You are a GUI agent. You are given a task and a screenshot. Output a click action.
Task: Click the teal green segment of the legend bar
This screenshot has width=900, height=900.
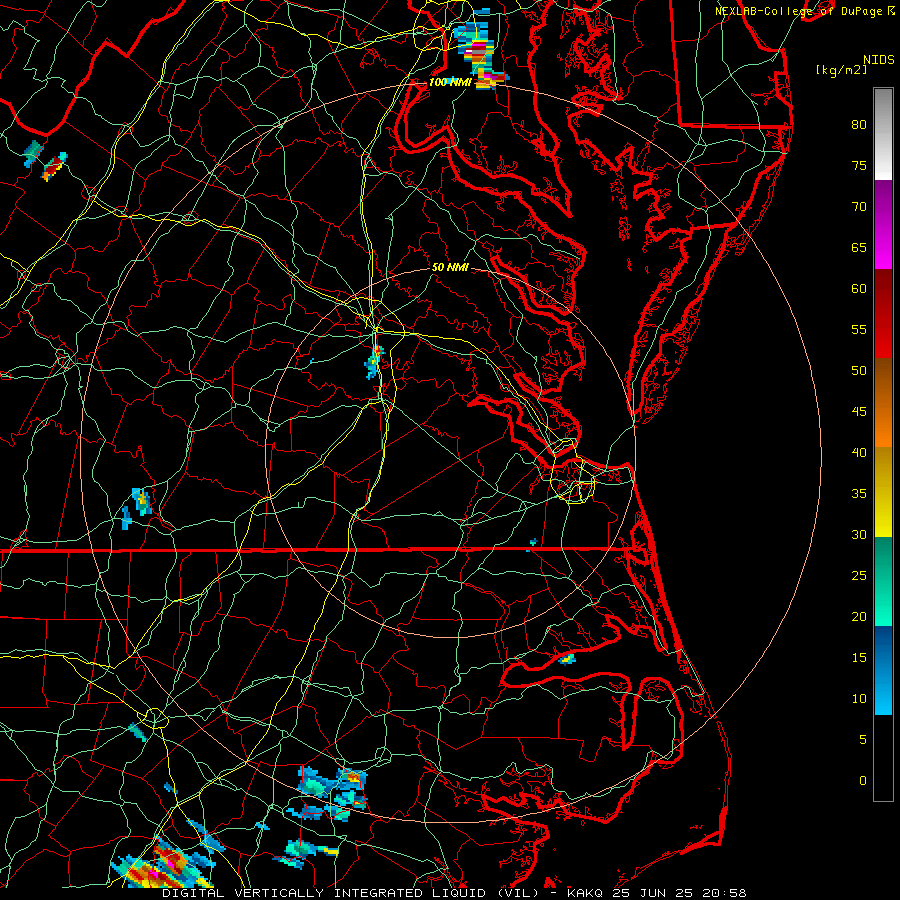click(883, 581)
